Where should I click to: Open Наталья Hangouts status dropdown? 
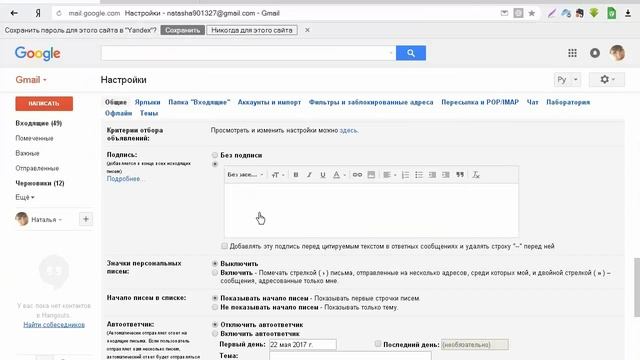(47, 220)
